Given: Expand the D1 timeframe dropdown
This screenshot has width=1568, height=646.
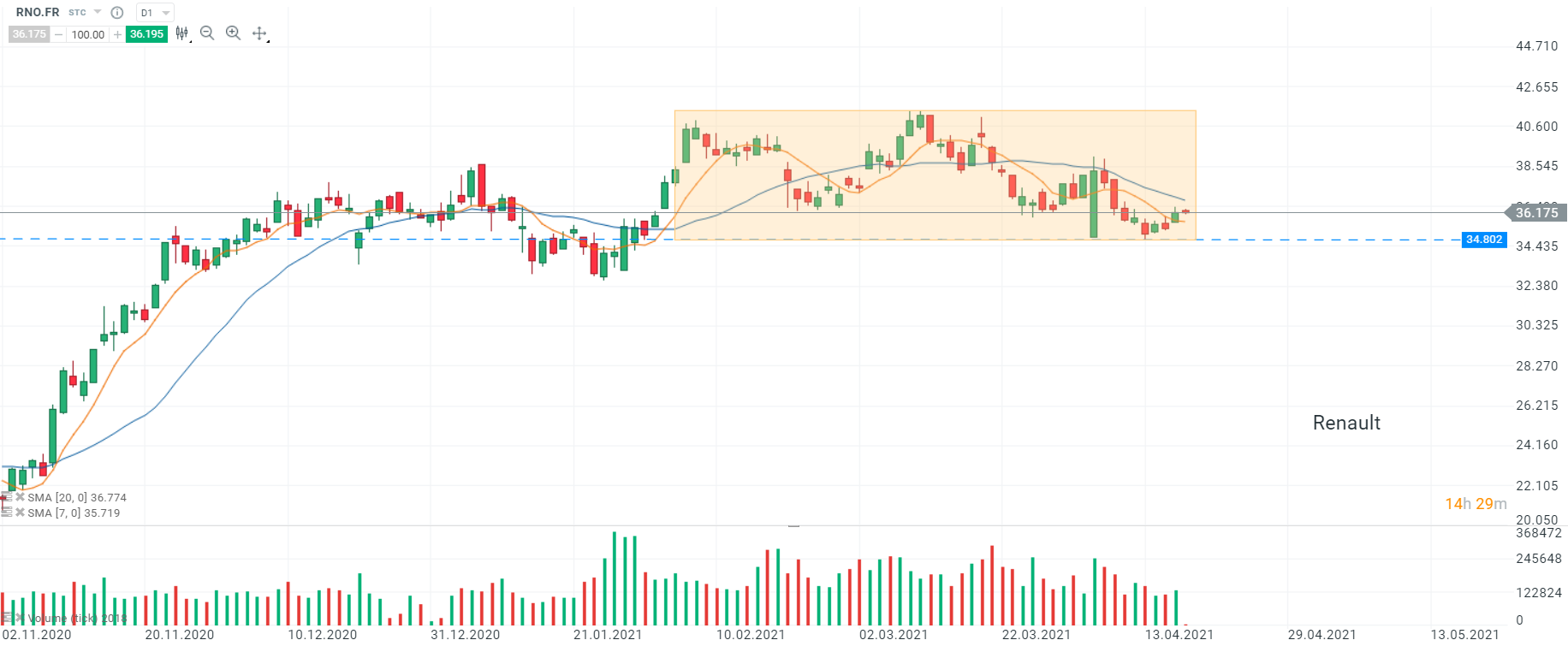Looking at the screenshot, I should (155, 13).
